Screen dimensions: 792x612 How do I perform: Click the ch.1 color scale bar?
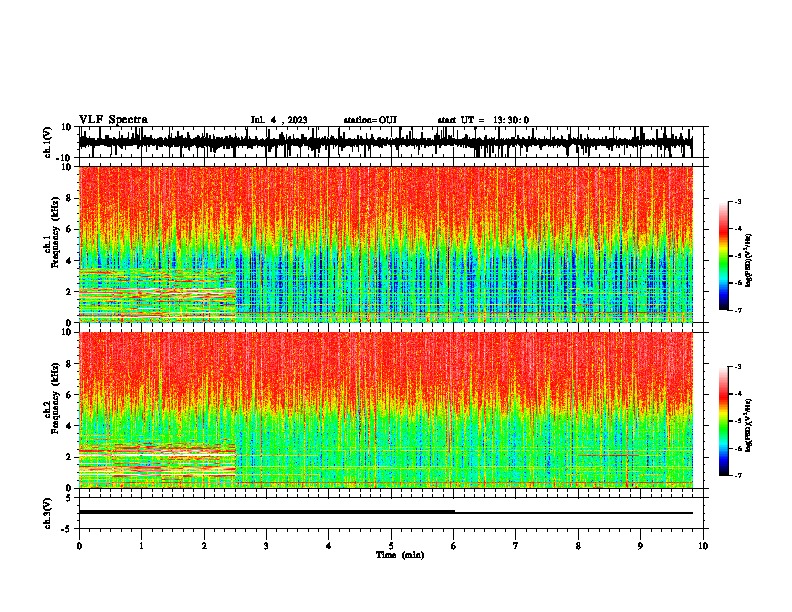point(724,256)
